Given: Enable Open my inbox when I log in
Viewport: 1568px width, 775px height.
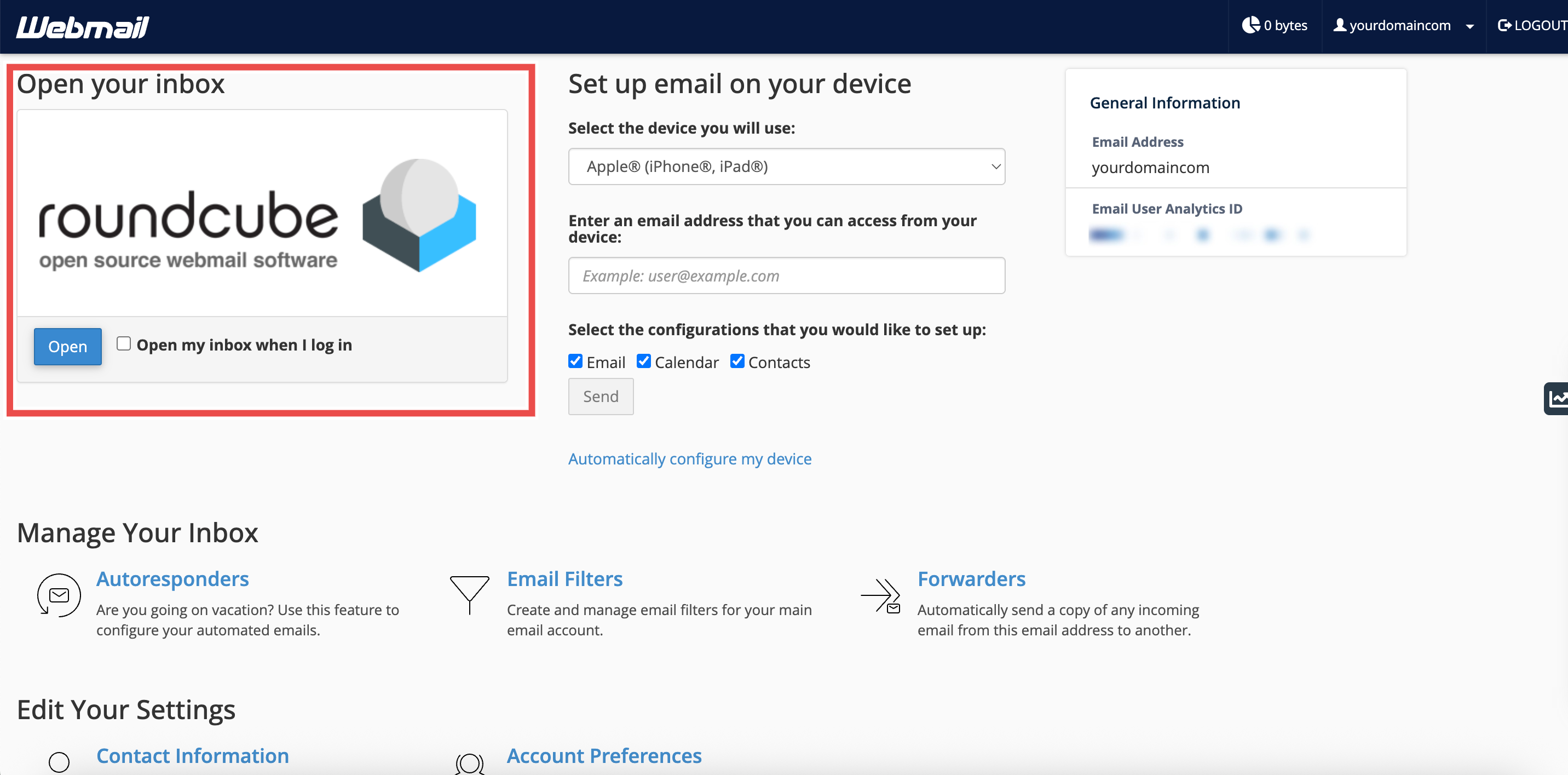Looking at the screenshot, I should [124, 344].
